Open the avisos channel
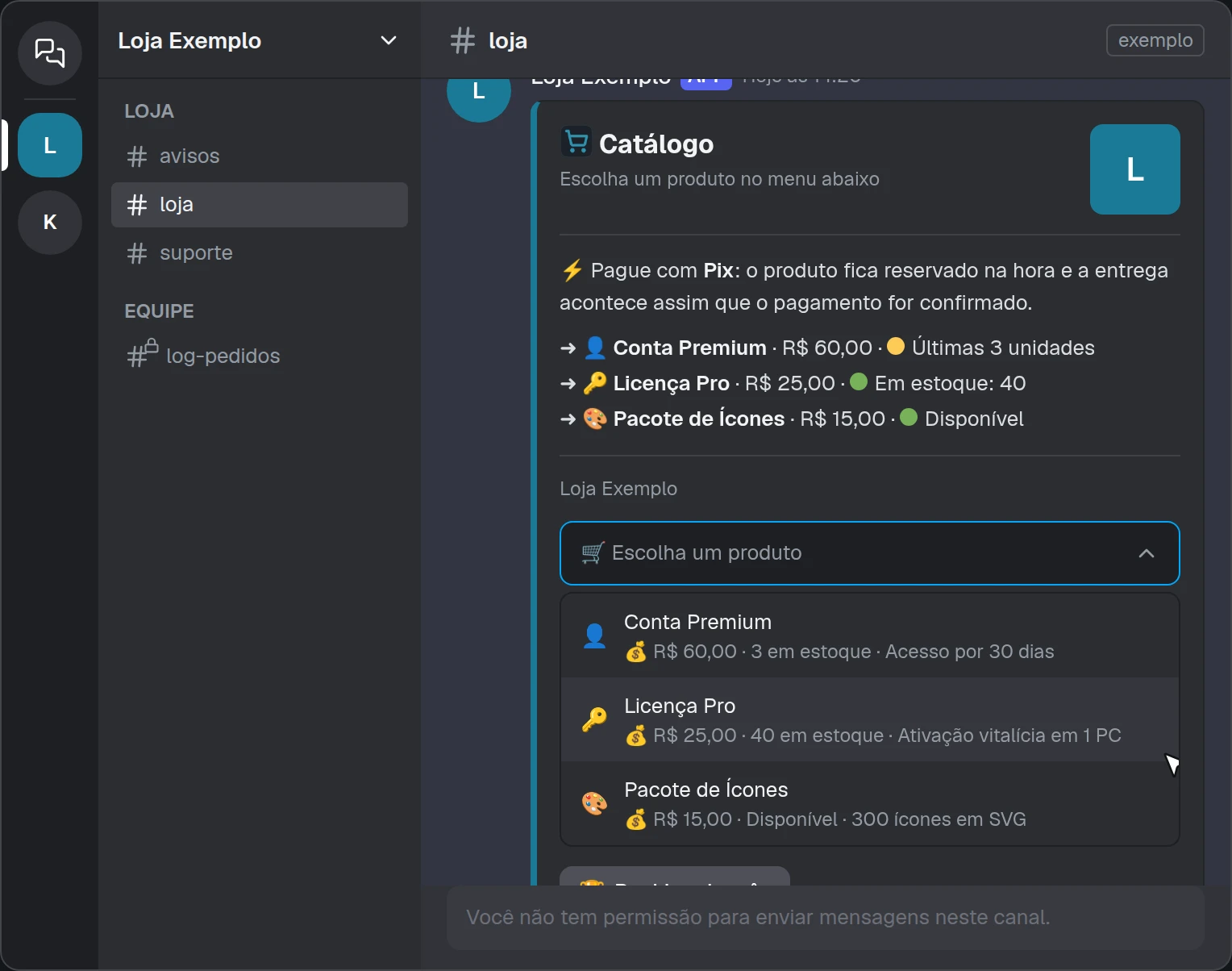 [260, 156]
